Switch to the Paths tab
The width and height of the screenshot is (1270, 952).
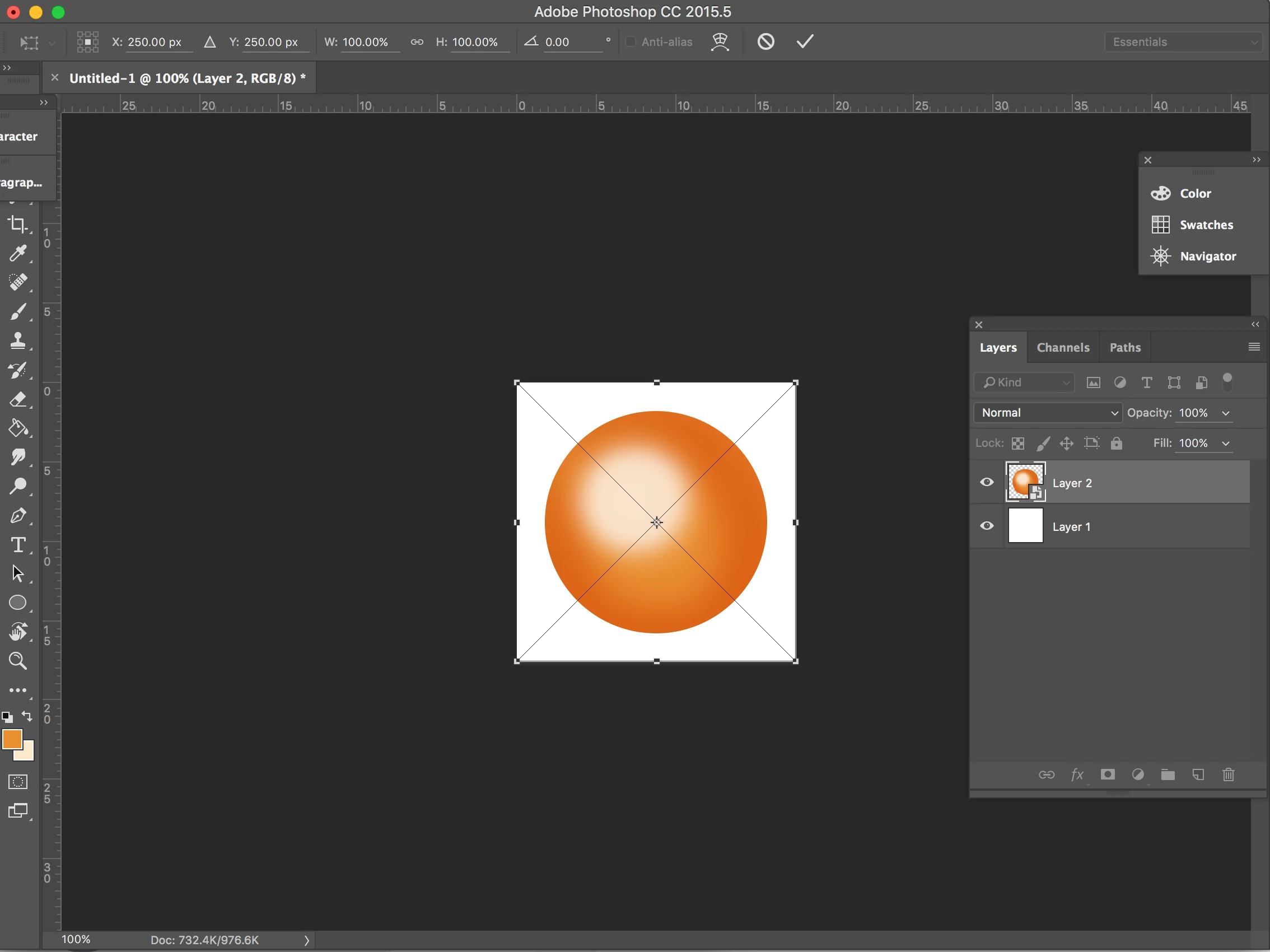1125,347
